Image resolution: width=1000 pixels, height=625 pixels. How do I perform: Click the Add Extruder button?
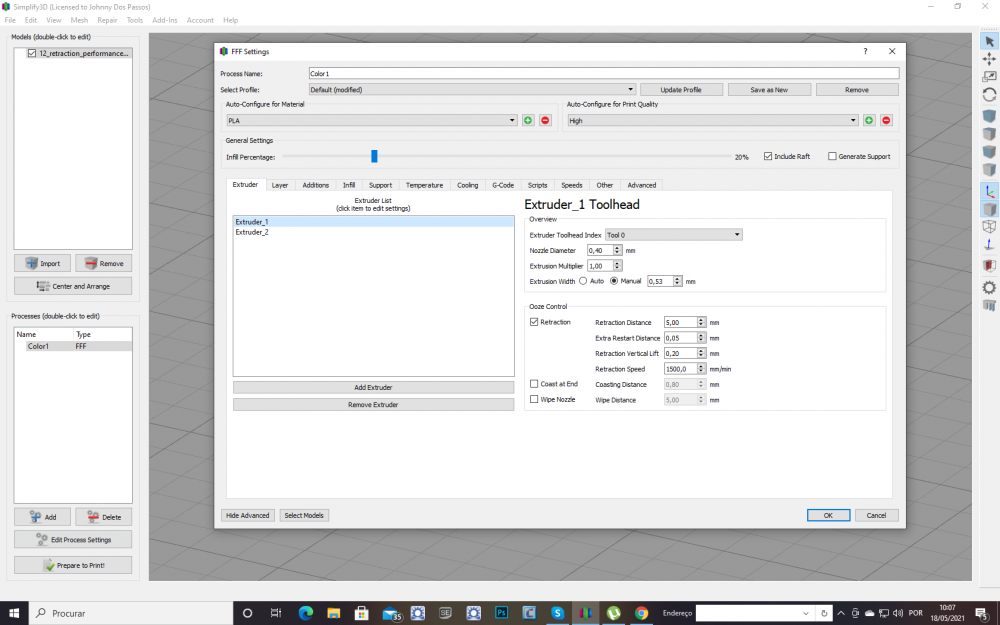[373, 388]
